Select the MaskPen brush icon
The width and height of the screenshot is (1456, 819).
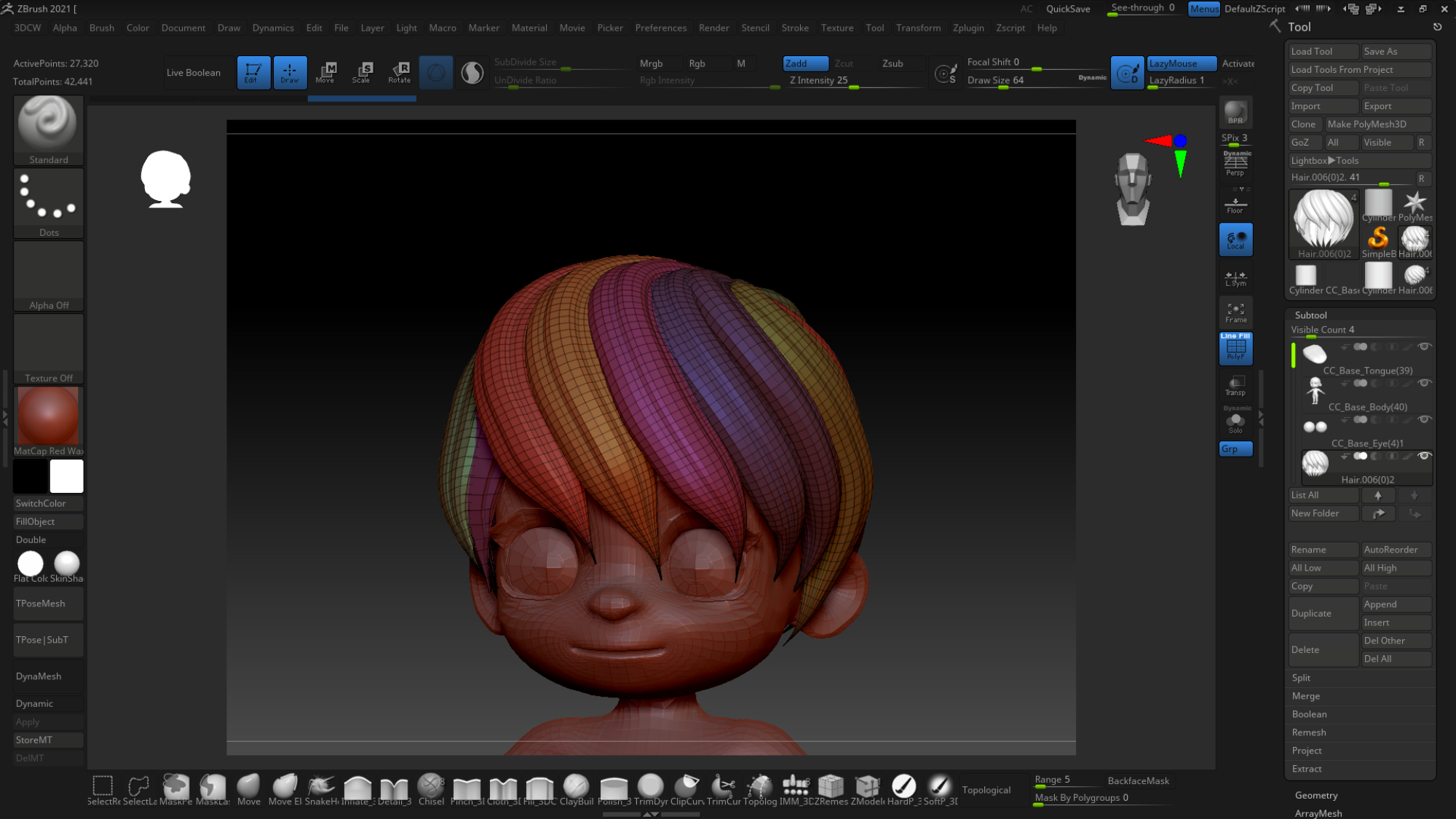coord(175,789)
